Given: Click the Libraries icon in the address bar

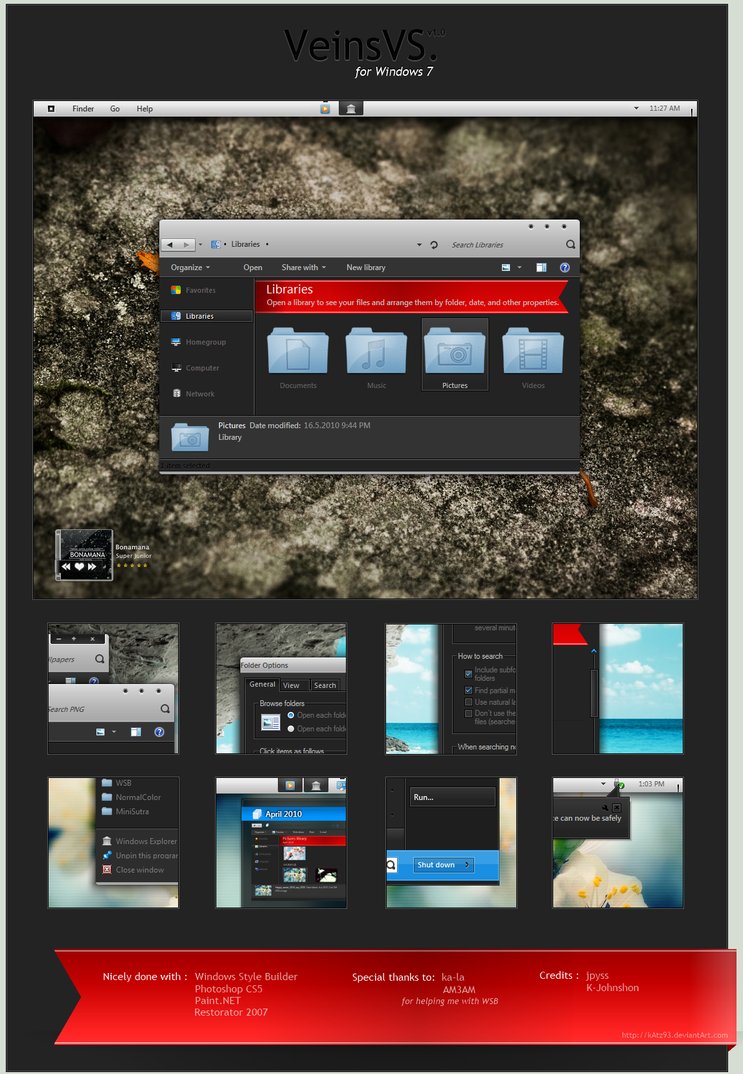Looking at the screenshot, I should (x=216, y=244).
